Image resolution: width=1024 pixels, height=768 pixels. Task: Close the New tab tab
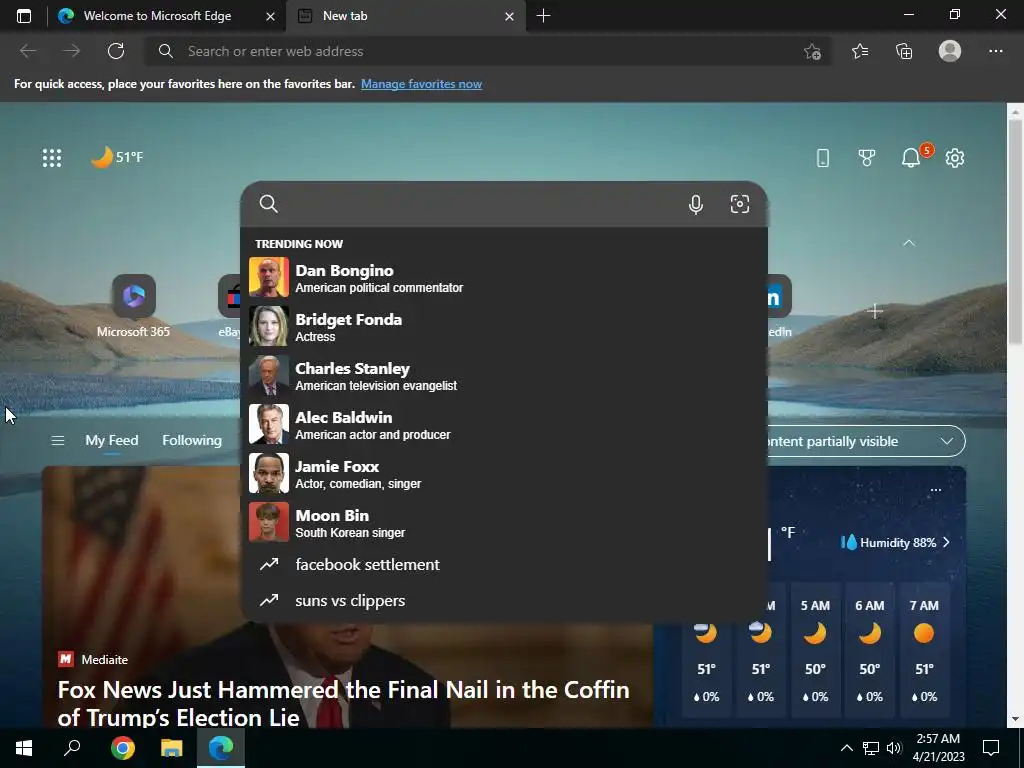click(x=509, y=16)
